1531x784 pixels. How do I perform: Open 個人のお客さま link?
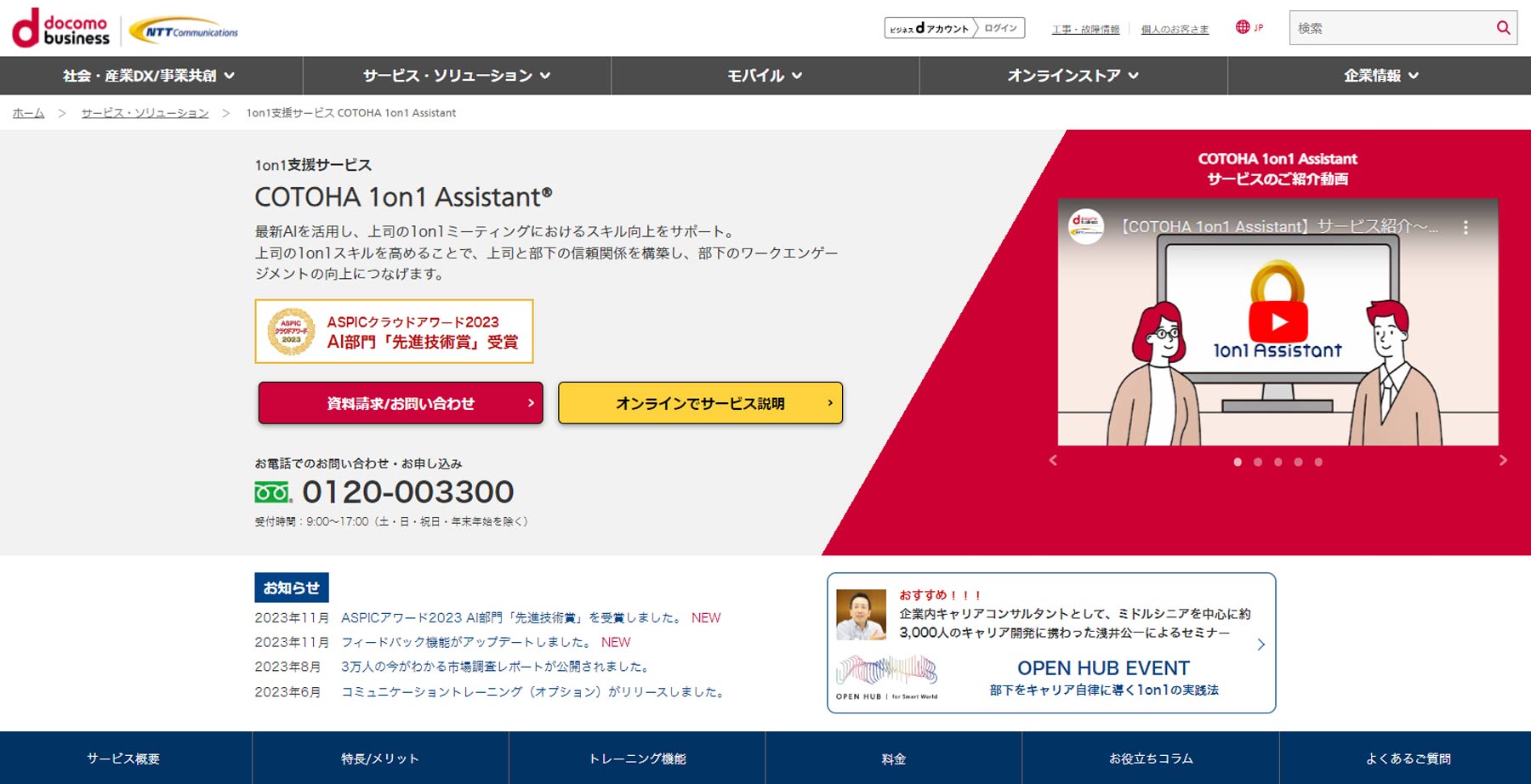(1175, 29)
